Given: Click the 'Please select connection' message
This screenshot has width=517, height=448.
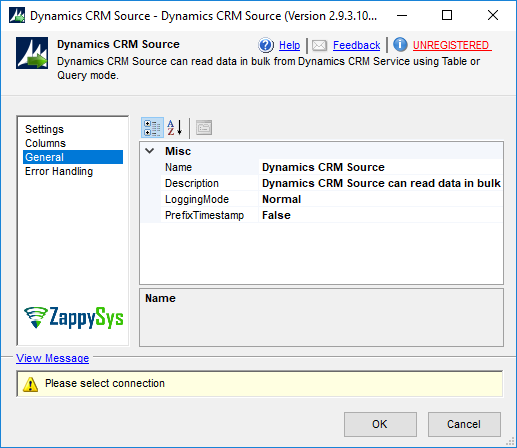Looking at the screenshot, I should click(105, 383).
